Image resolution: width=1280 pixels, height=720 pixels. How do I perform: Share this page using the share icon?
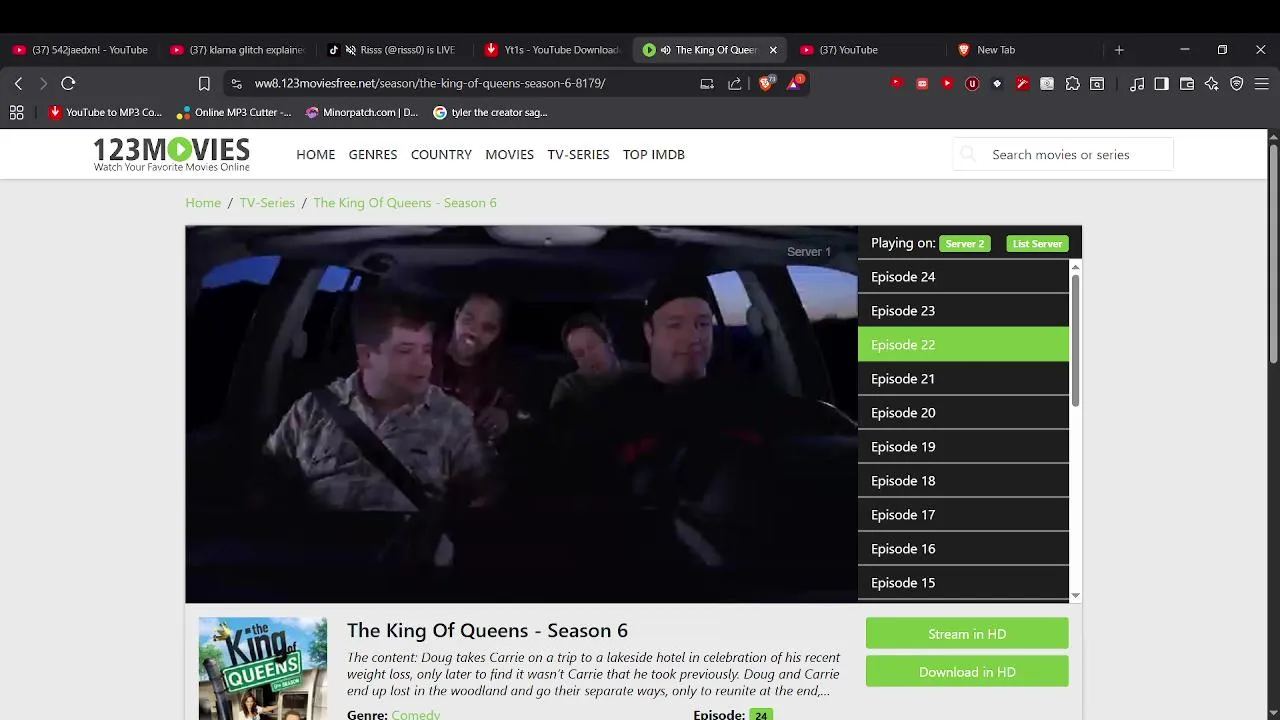(x=735, y=84)
